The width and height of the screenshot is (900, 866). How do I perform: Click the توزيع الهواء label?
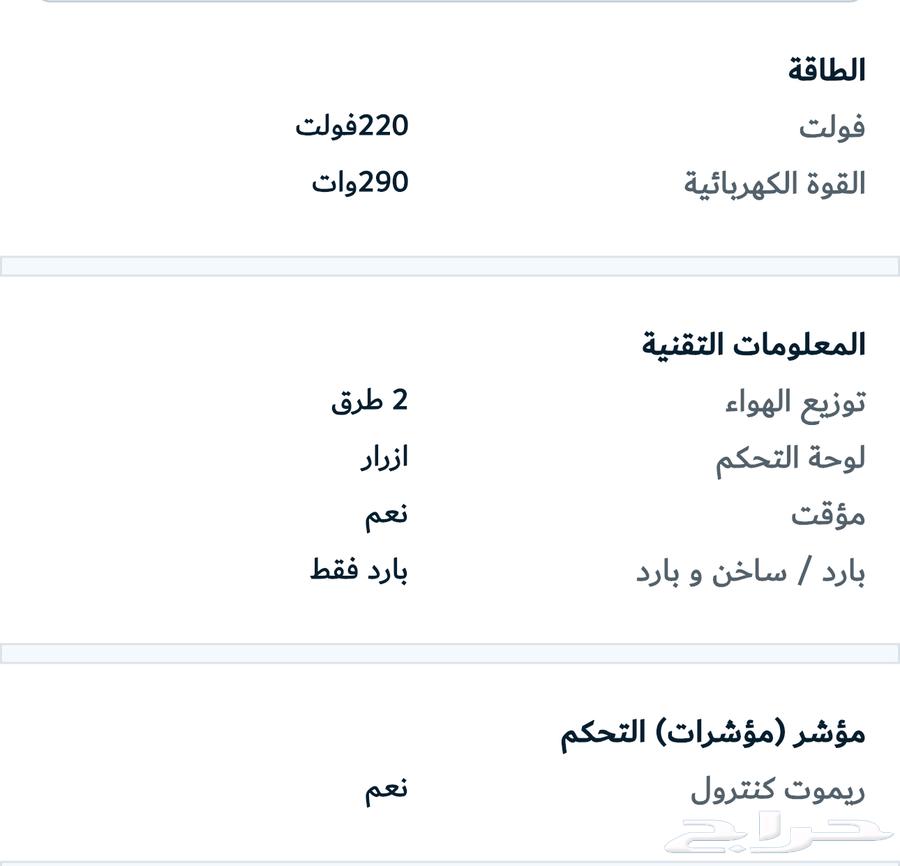tap(796, 402)
